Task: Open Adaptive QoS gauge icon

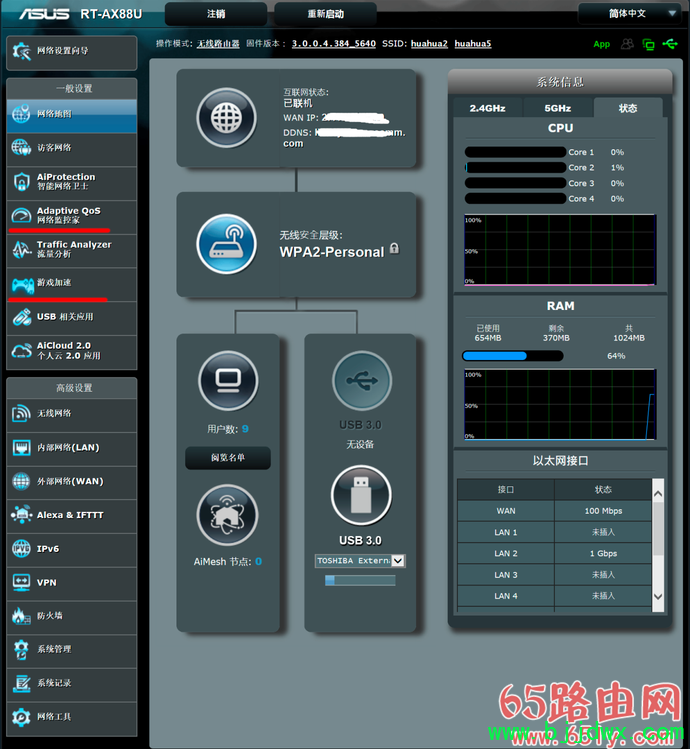Action: point(21,215)
